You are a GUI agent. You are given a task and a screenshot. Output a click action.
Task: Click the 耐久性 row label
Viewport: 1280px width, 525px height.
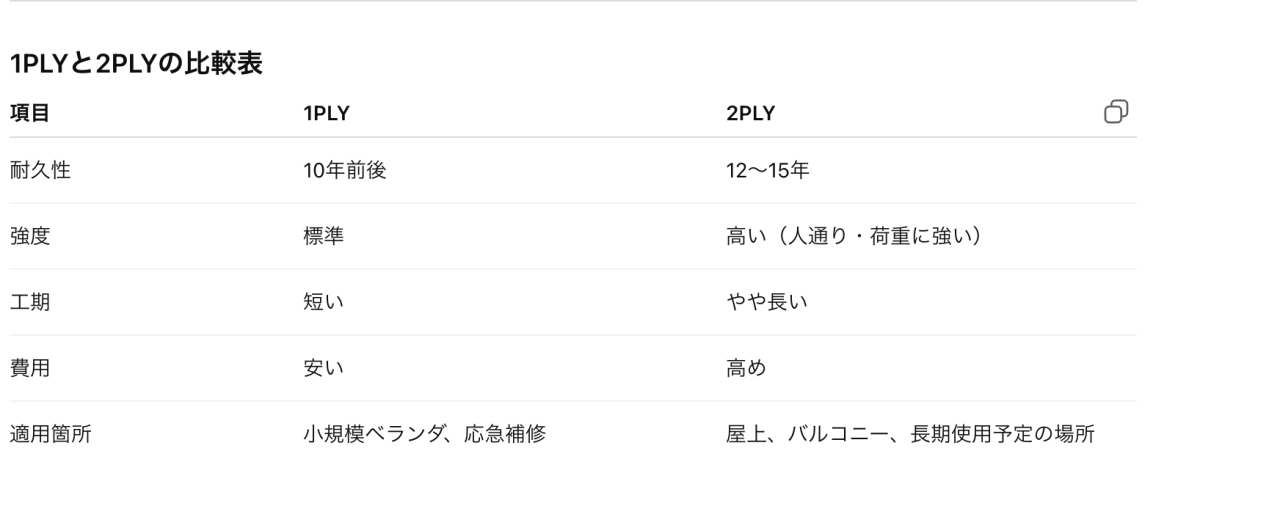pos(40,170)
